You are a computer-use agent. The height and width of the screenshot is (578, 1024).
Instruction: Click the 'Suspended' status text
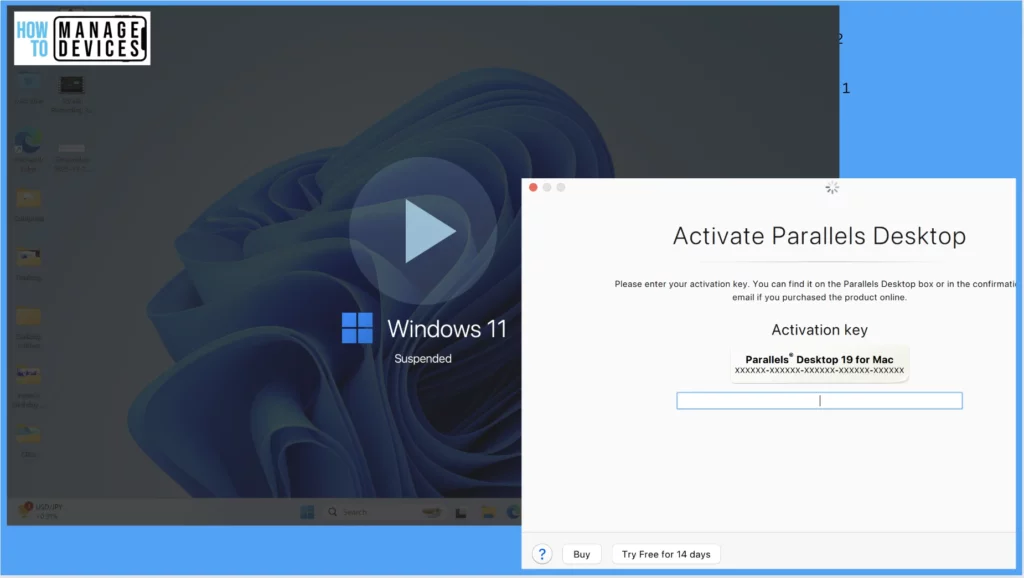423,359
